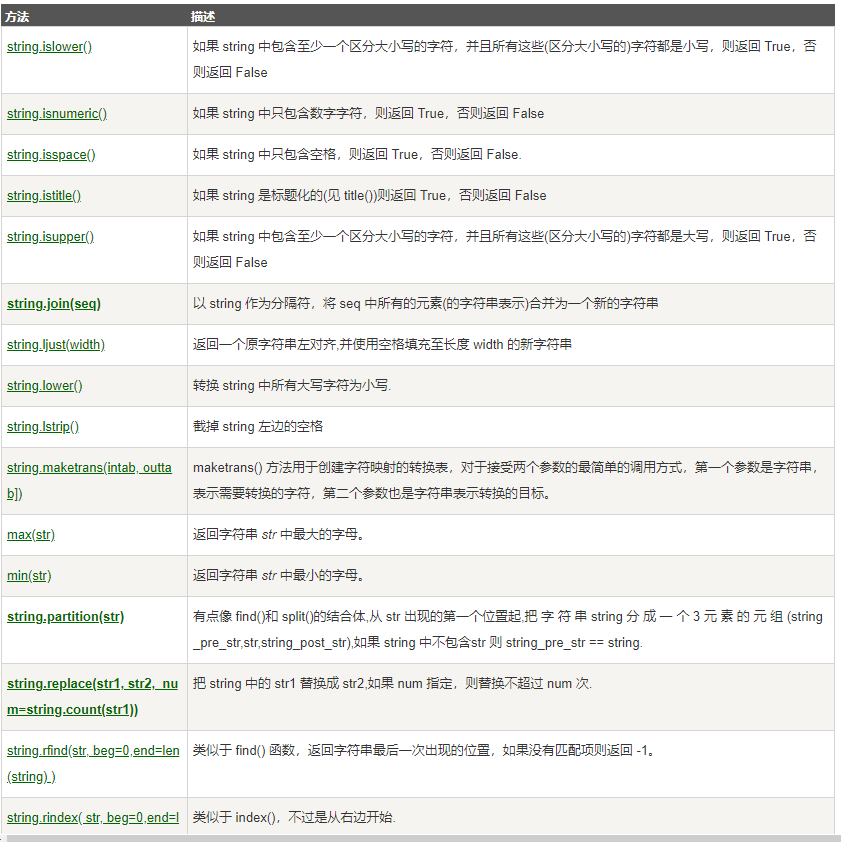The image size is (841, 842).
Task: Click the rfind description ending 返回 -1
Action: click(x=424, y=751)
